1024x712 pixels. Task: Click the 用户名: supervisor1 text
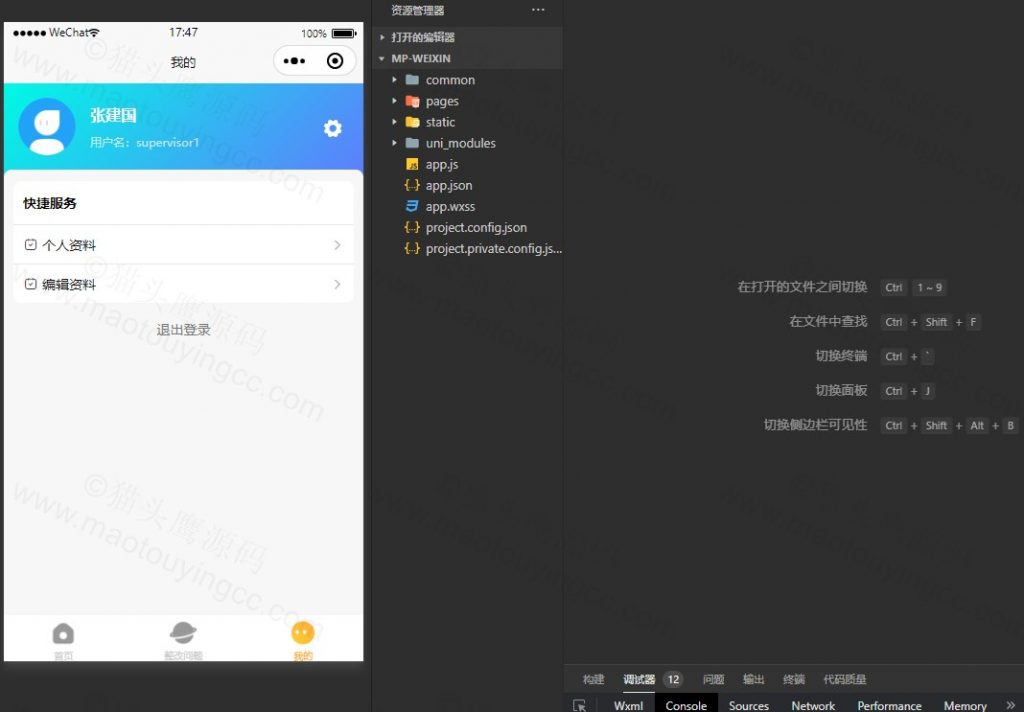(x=144, y=142)
